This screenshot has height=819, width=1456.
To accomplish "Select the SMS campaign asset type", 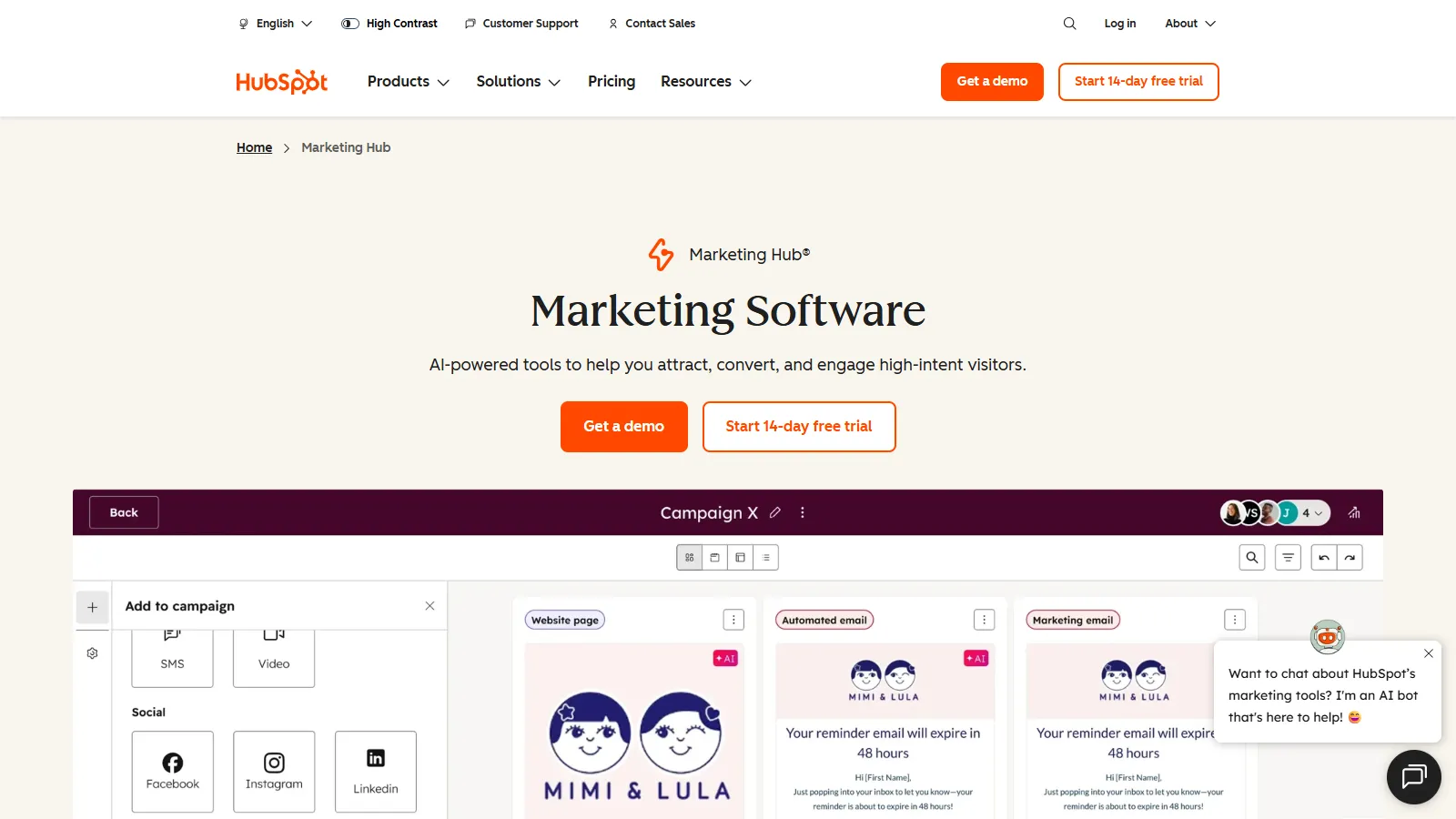I will point(172,656).
